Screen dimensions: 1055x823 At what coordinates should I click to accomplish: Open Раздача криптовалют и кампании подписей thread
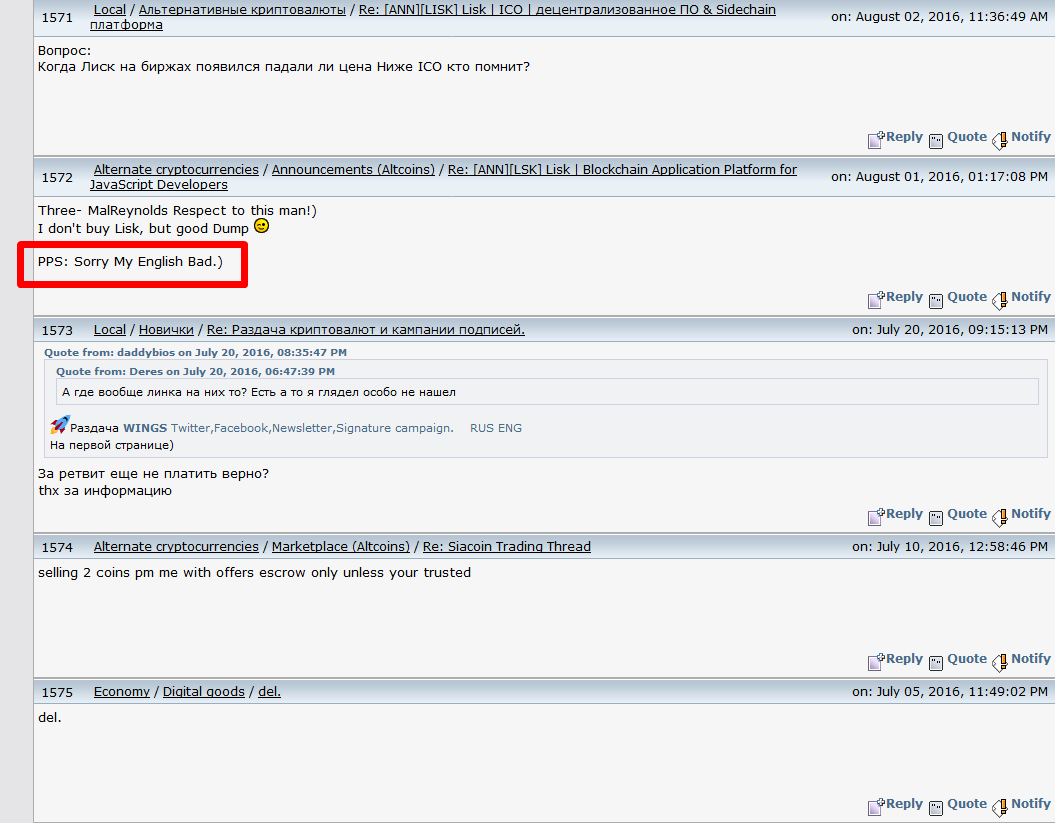(x=365, y=330)
